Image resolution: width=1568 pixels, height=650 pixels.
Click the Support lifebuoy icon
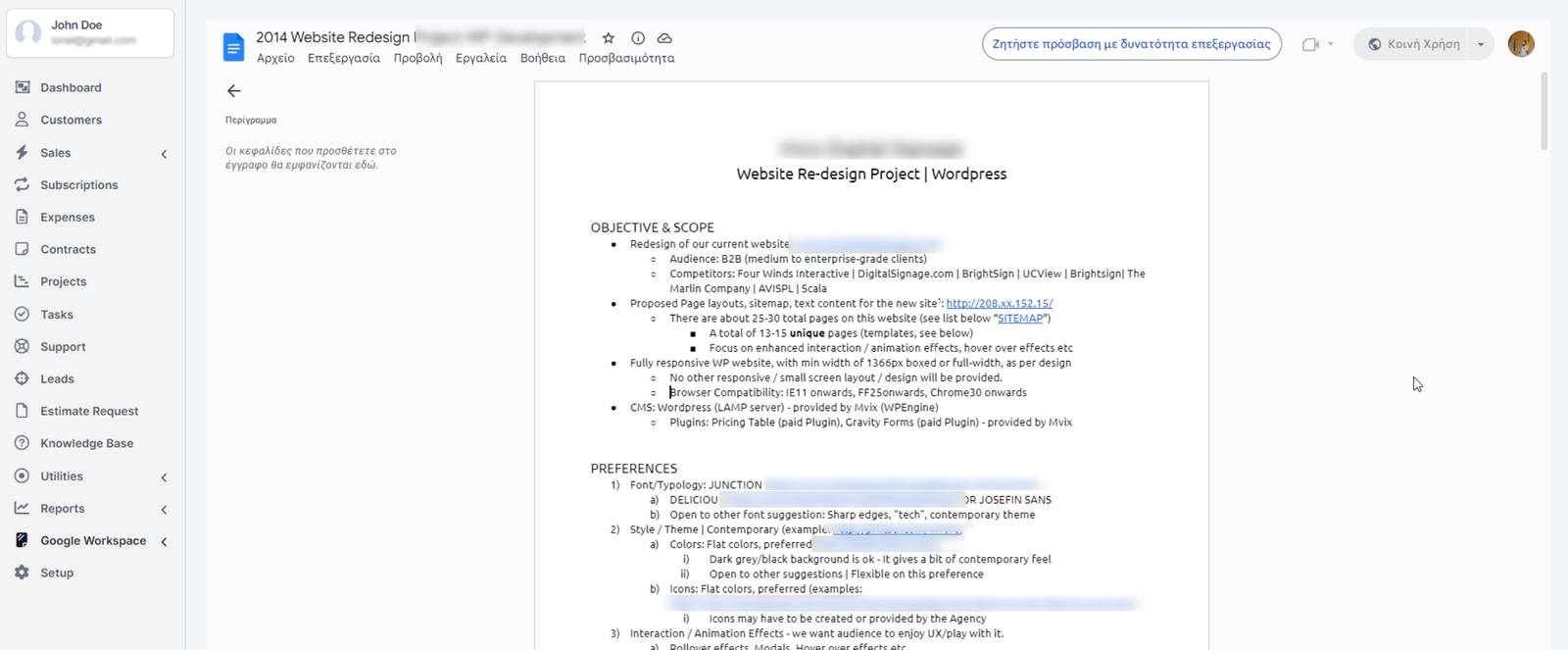[22, 346]
